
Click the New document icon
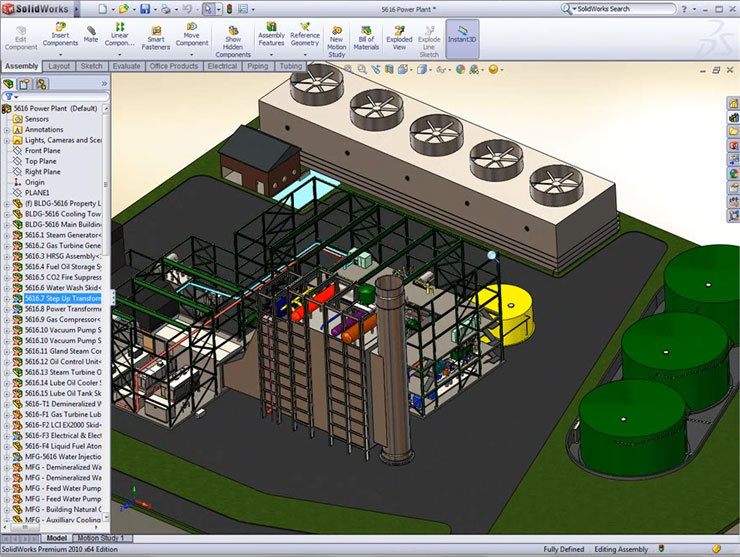coord(102,8)
